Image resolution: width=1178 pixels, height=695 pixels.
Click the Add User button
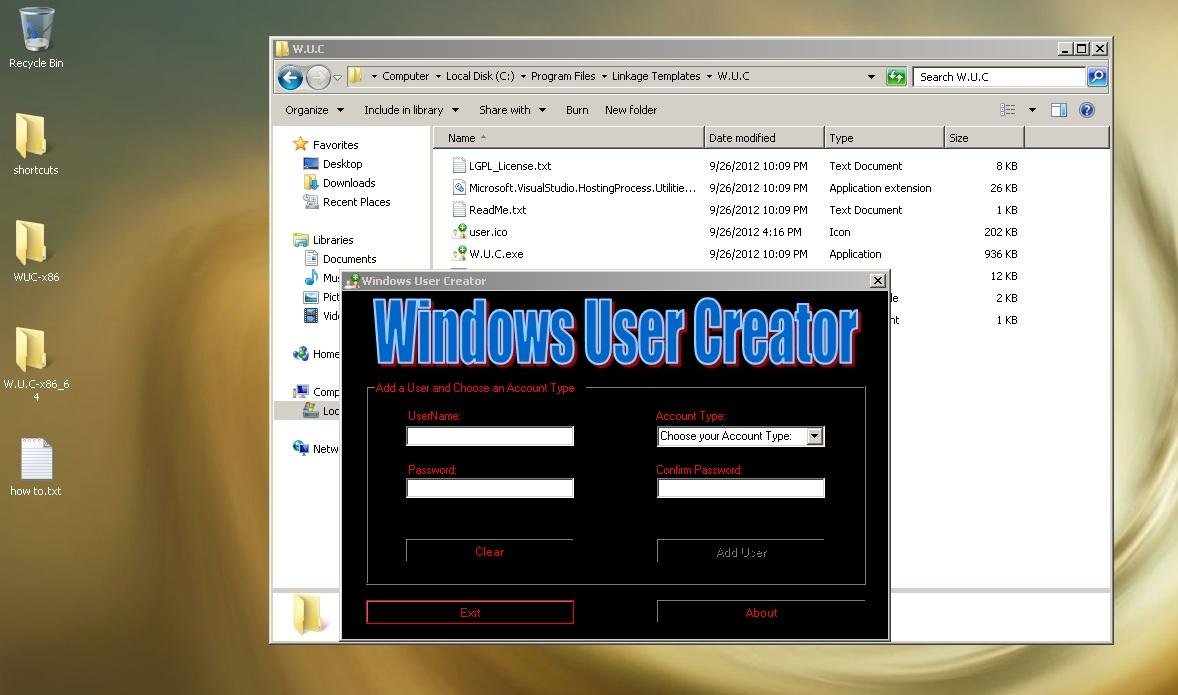tap(741, 552)
